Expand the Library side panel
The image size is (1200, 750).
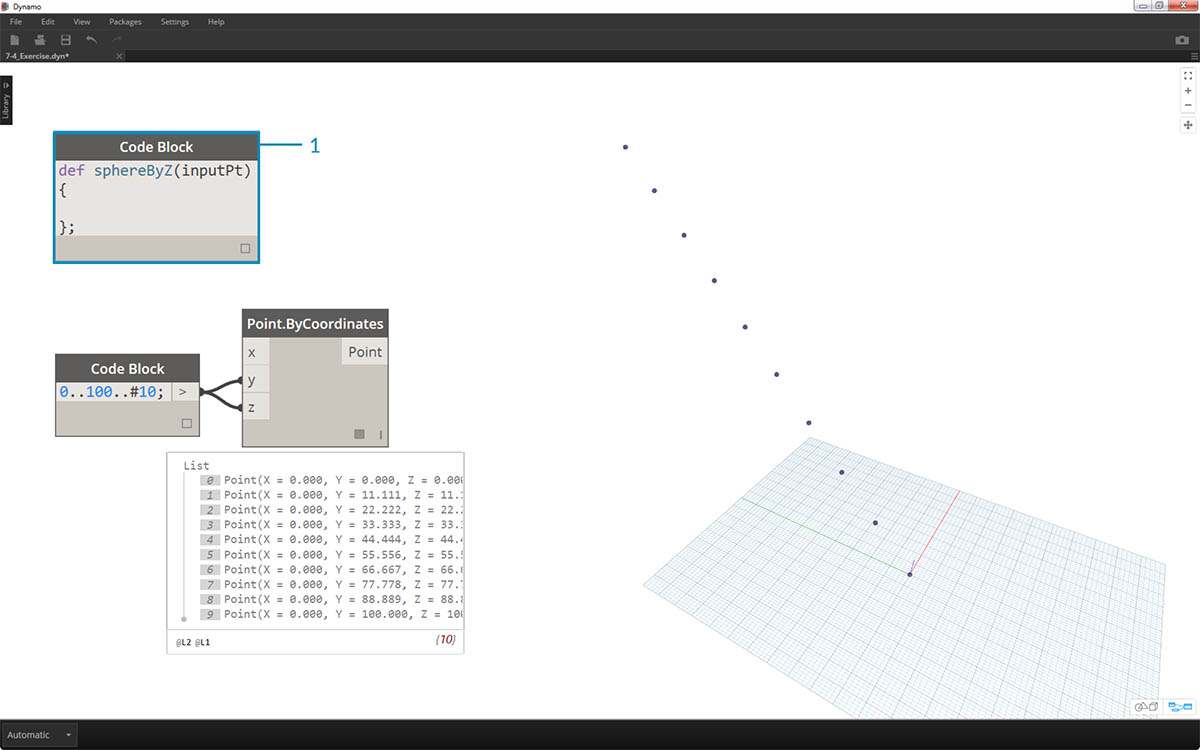point(6,99)
